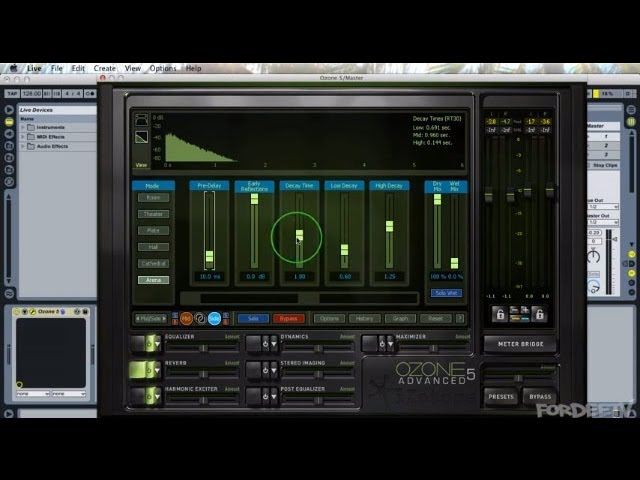Viewport: 640px width, 480px height.
Task: Click the Ozone 5 device save icon
Action: (85, 312)
